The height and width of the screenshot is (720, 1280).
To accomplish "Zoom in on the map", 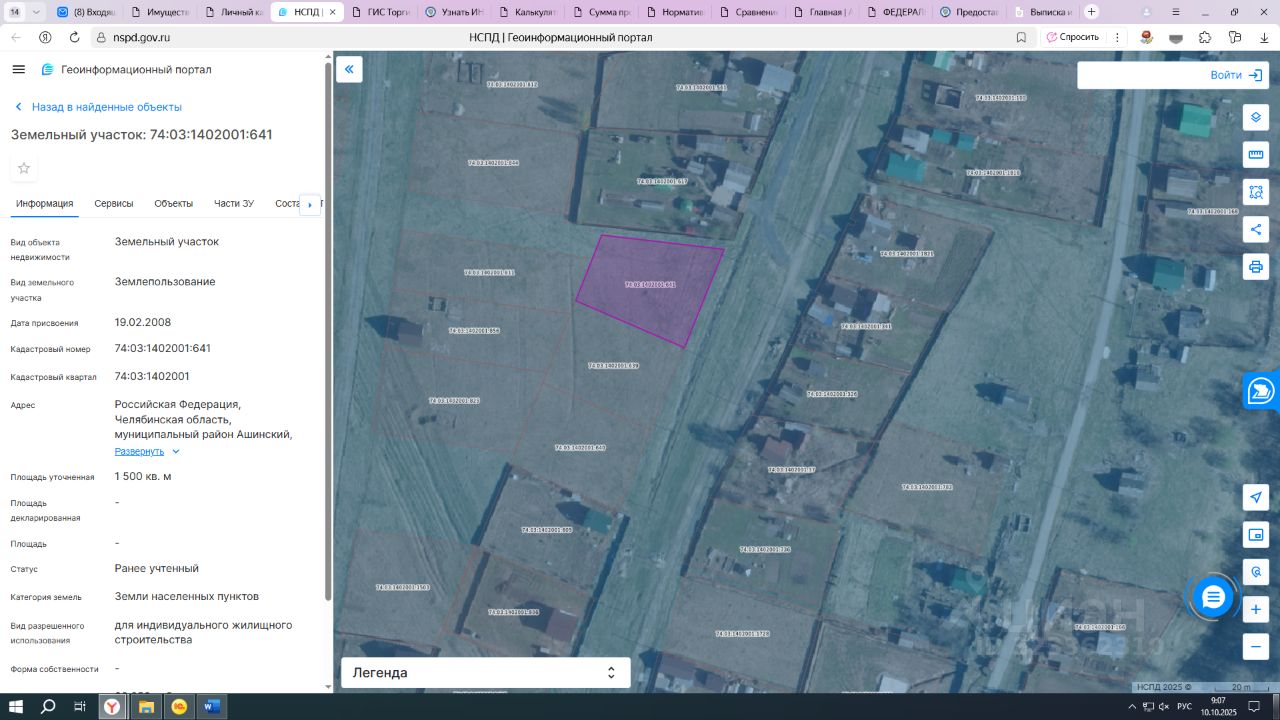I will coord(1256,609).
